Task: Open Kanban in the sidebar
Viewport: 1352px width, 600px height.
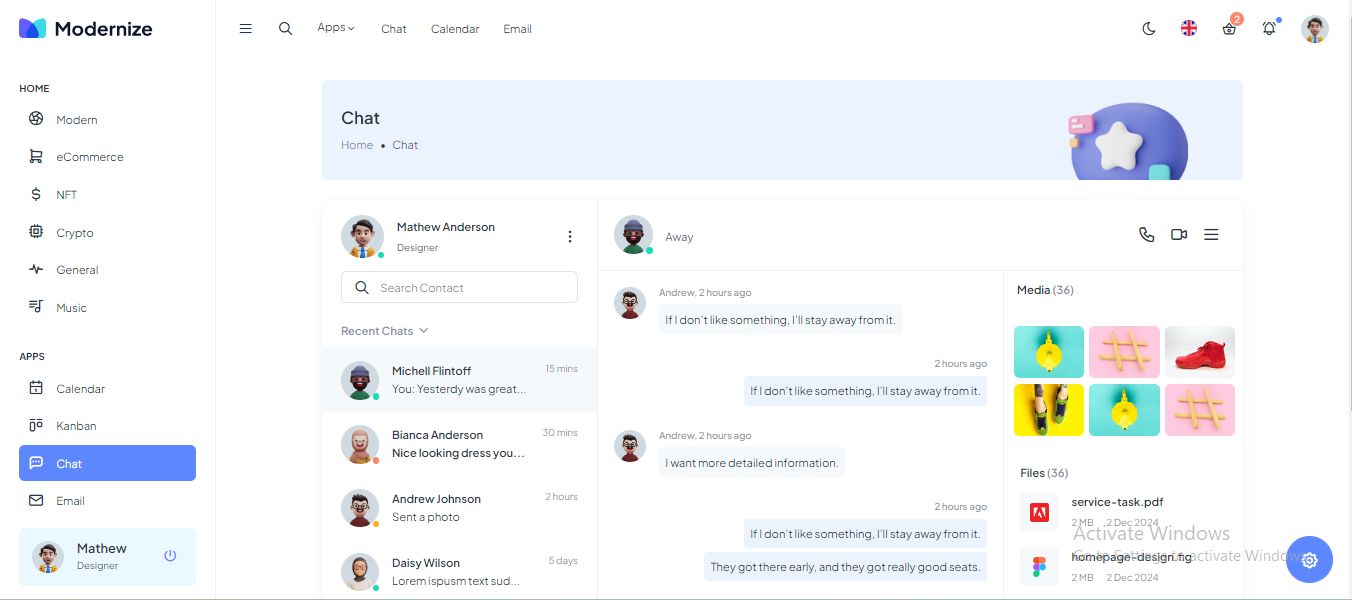Action: [x=76, y=426]
